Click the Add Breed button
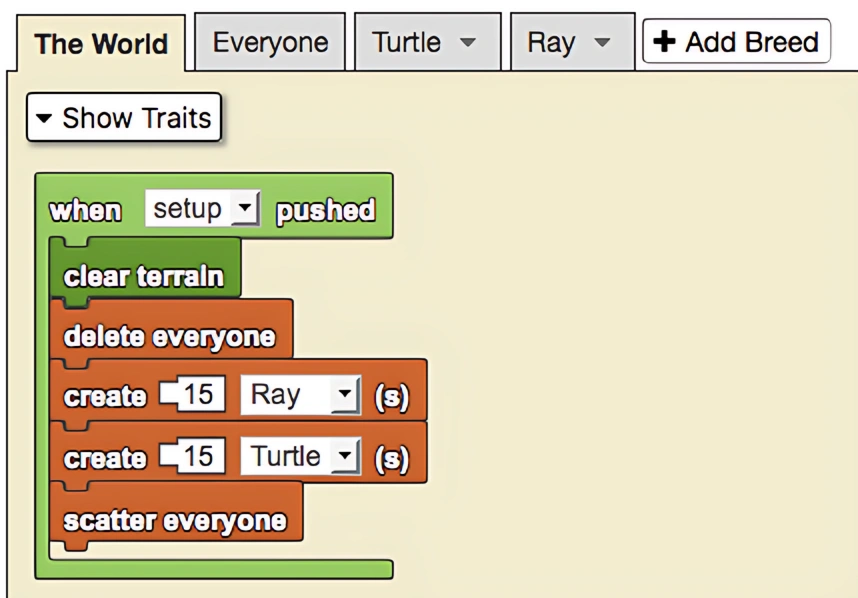 (737, 42)
